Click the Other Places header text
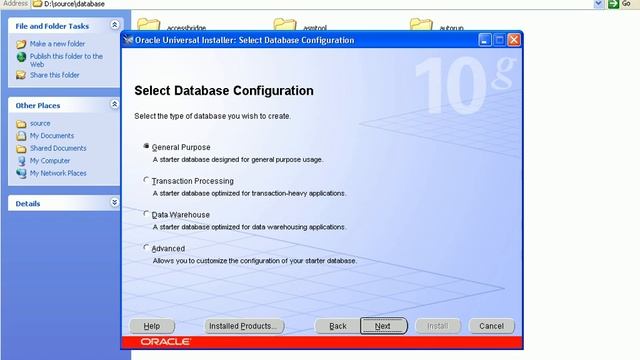 coord(38,105)
